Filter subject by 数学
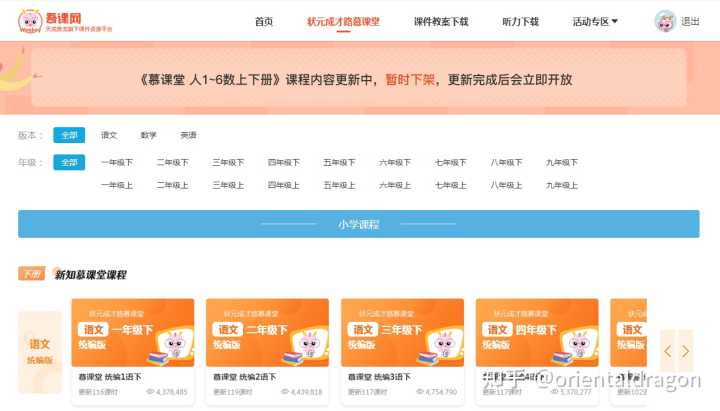Screen dimensions: 720x411 (148, 135)
